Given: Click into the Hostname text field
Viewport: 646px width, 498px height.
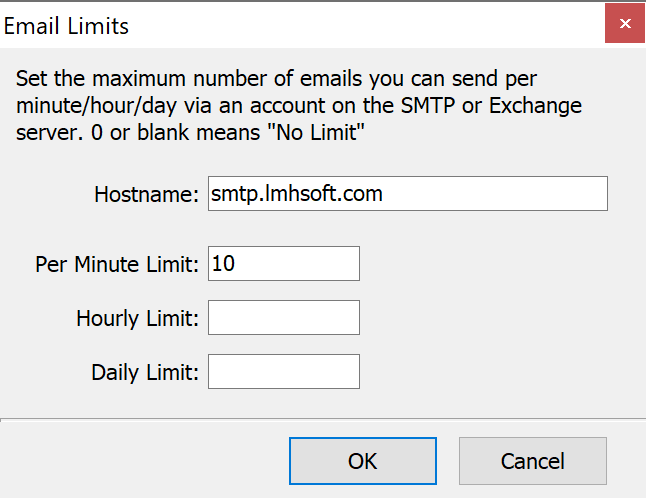Looking at the screenshot, I should pos(408,194).
